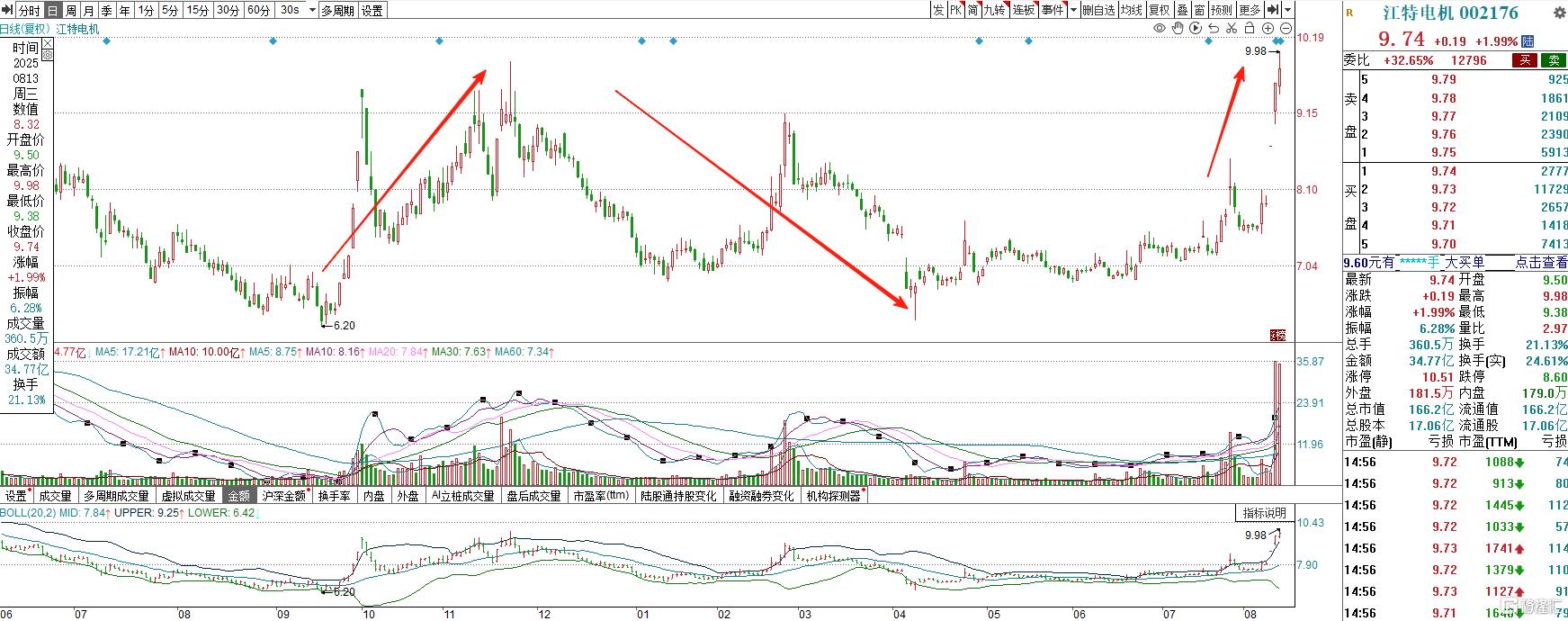Image resolution: width=1568 pixels, height=621 pixels.
Task: Select the 沪深金额 indicator tab
Action: 283,496
